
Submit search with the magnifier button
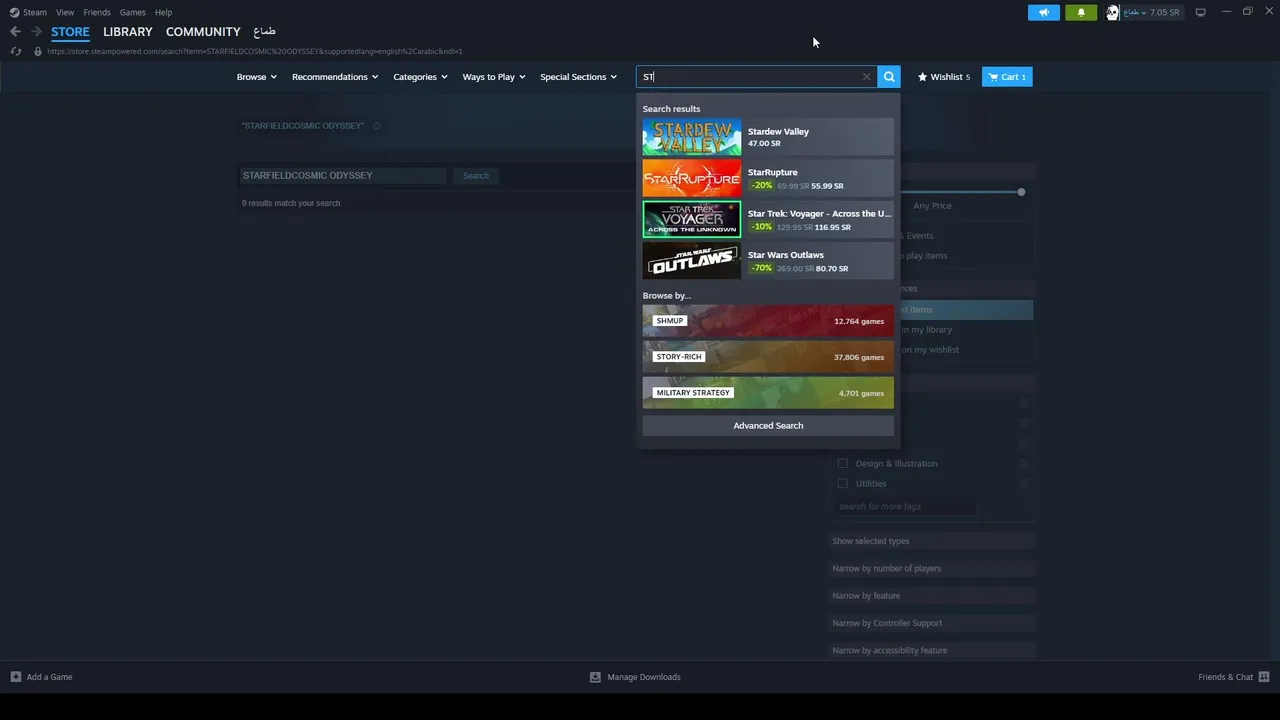[889, 77]
